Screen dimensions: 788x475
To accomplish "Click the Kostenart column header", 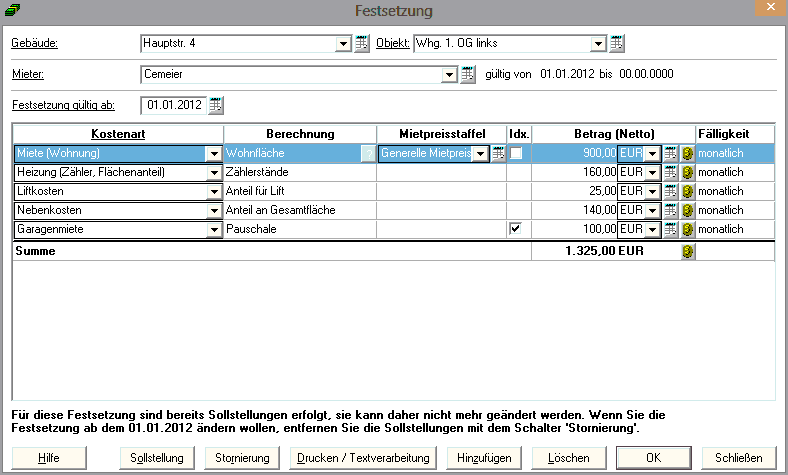I will coord(118,134).
